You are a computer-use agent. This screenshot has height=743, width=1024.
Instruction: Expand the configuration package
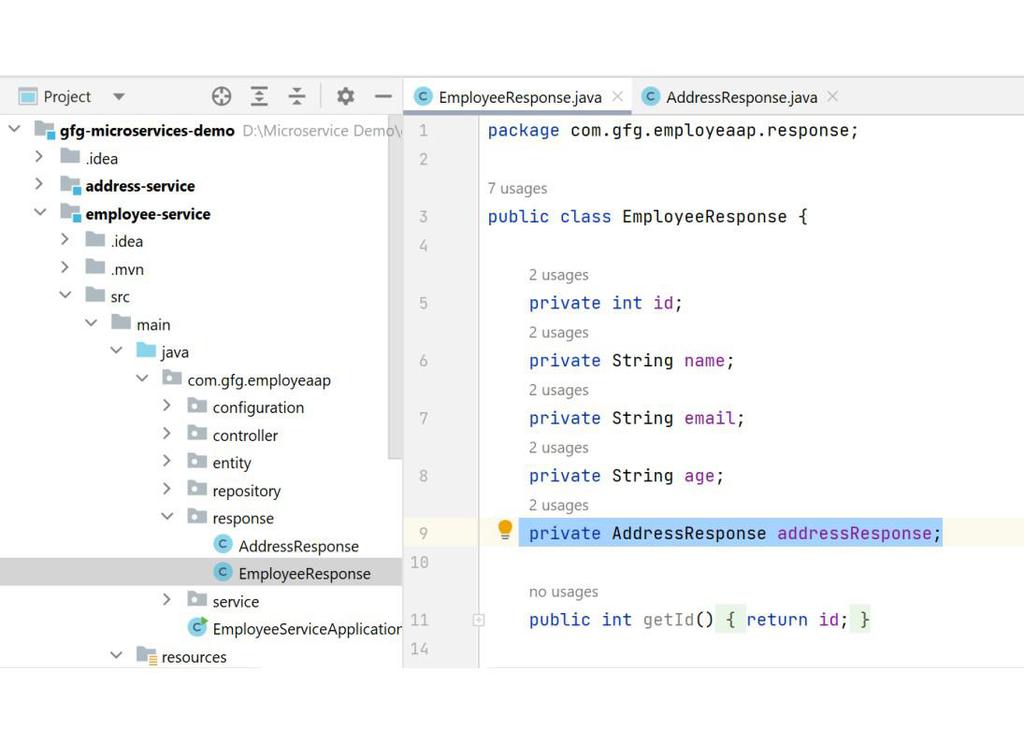click(167, 405)
